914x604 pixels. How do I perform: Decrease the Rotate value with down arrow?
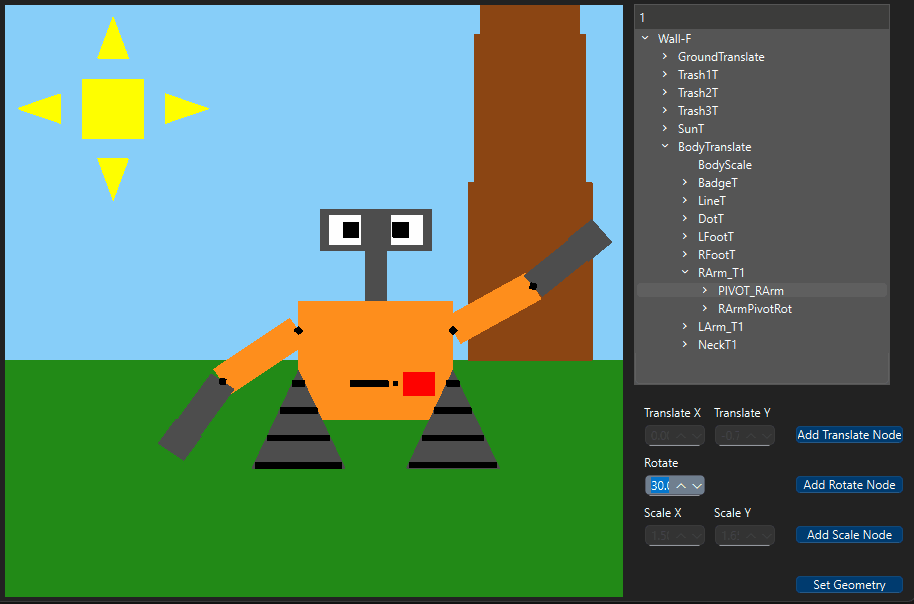click(697, 485)
